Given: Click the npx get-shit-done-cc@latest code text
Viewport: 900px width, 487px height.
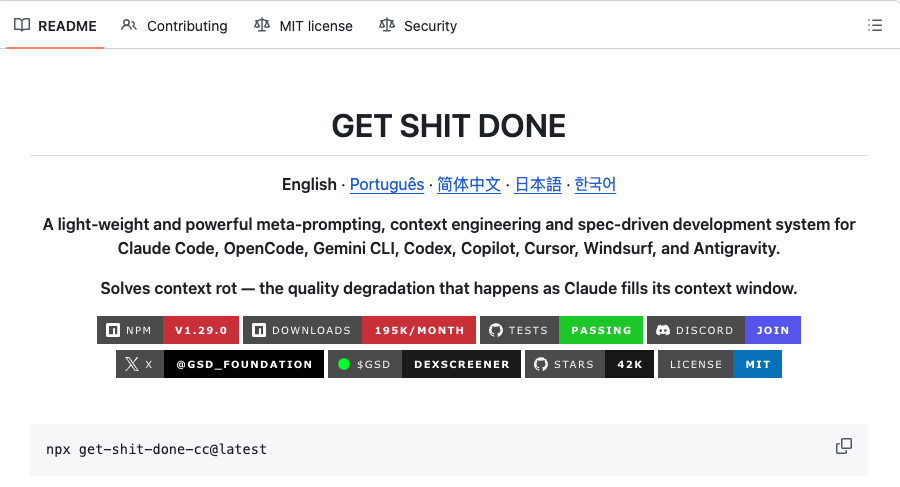Looking at the screenshot, I should coord(156,449).
